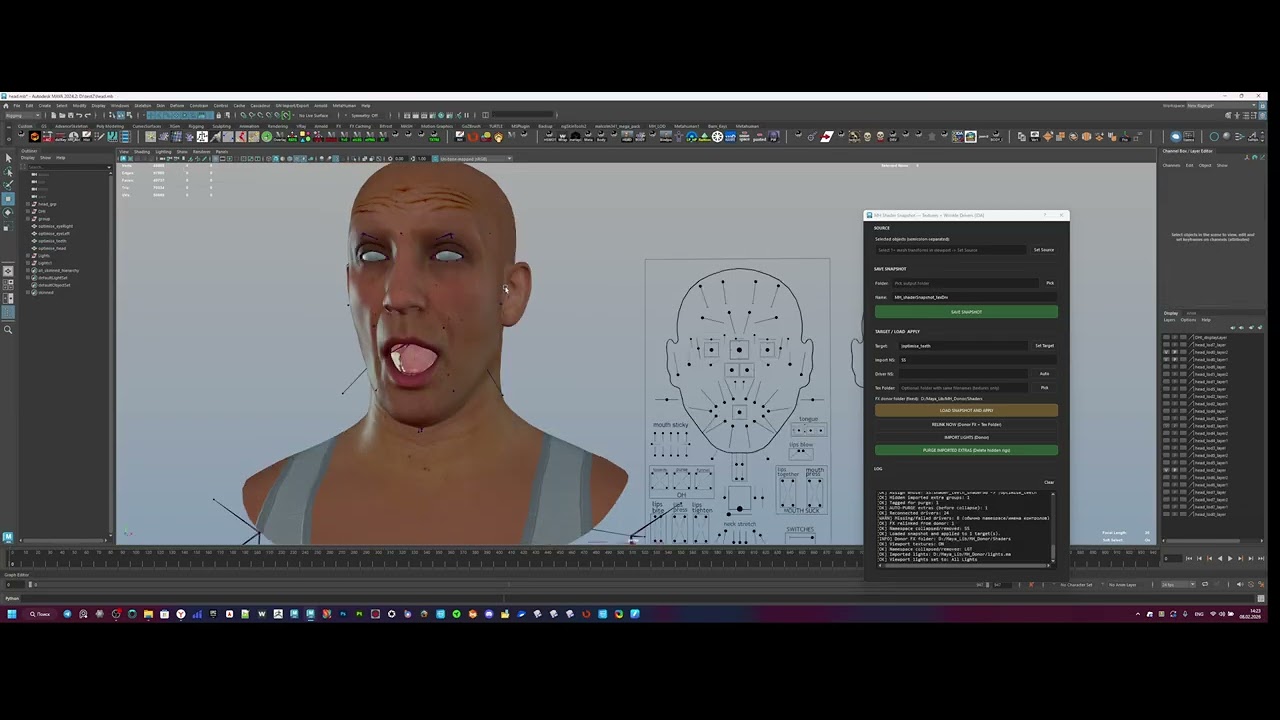Expand the all_skinned_hierarchy set
The image size is (1280, 720).
click(28, 271)
